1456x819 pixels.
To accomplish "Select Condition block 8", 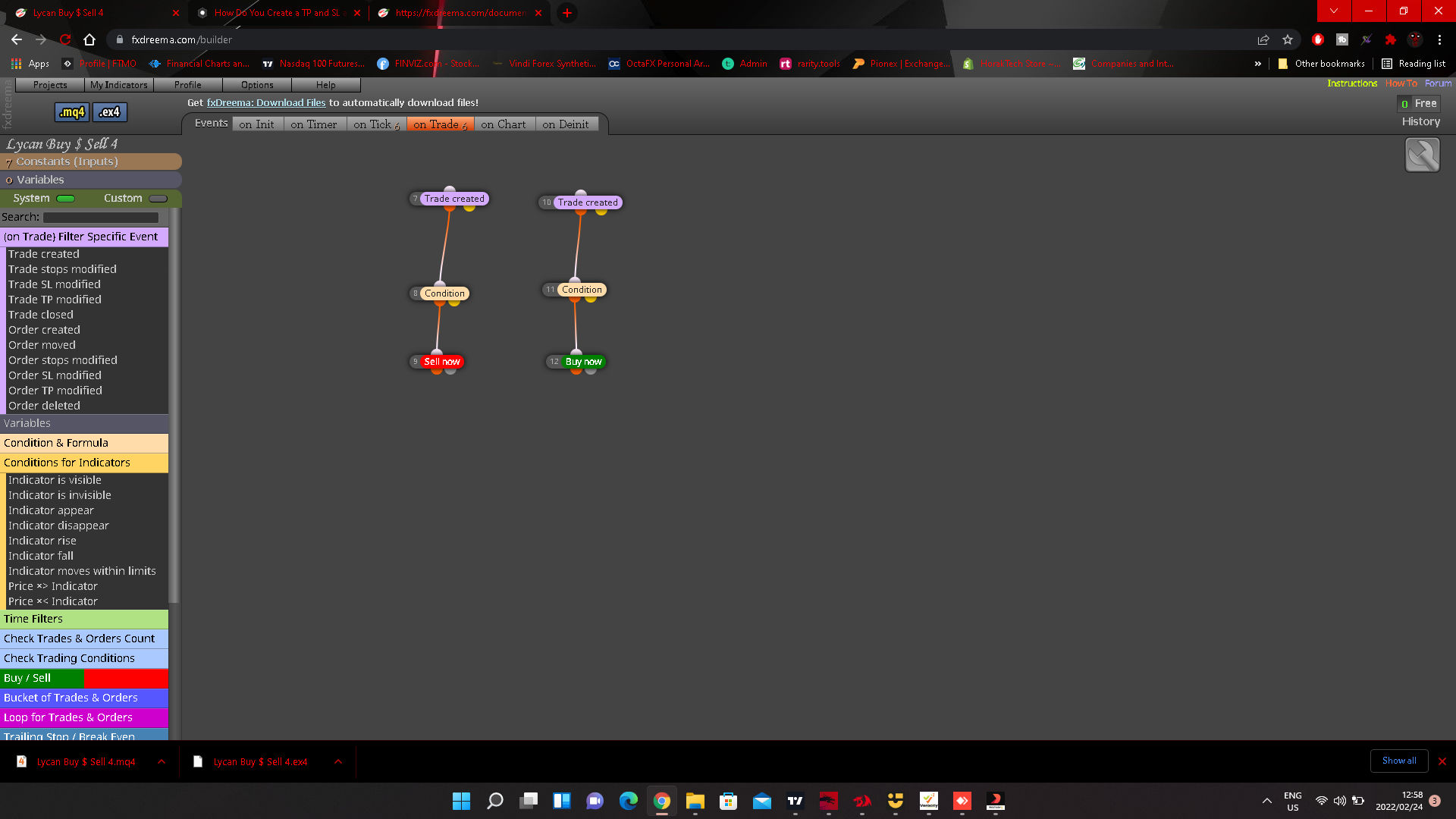I will pyautogui.click(x=444, y=293).
